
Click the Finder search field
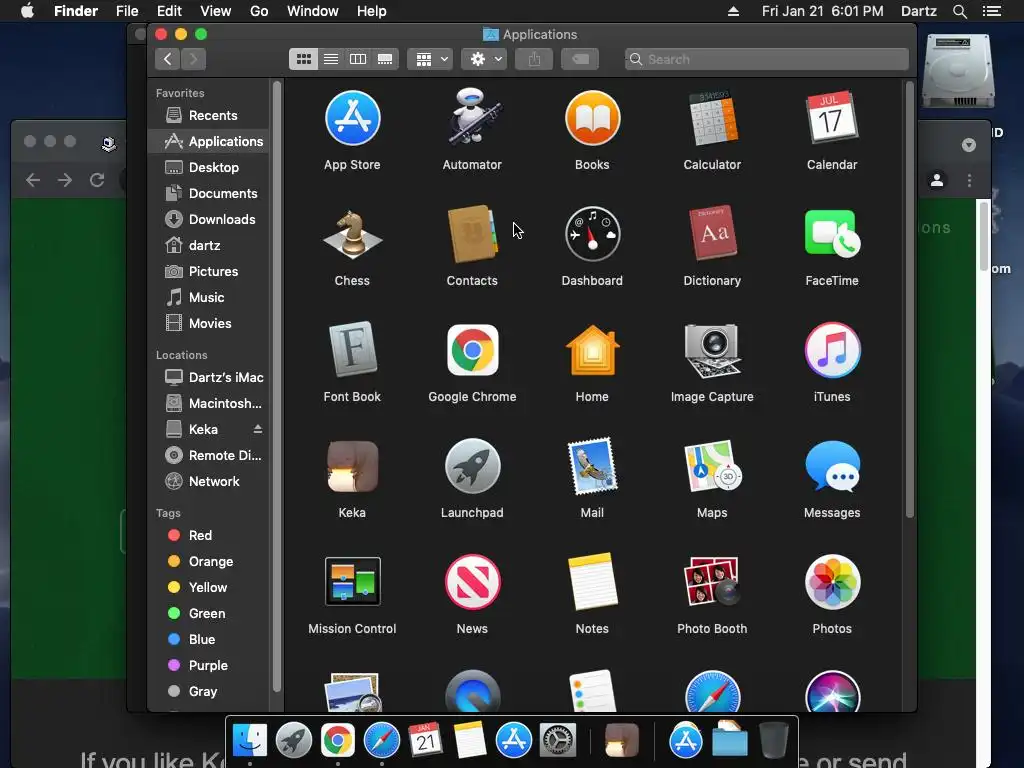767,59
